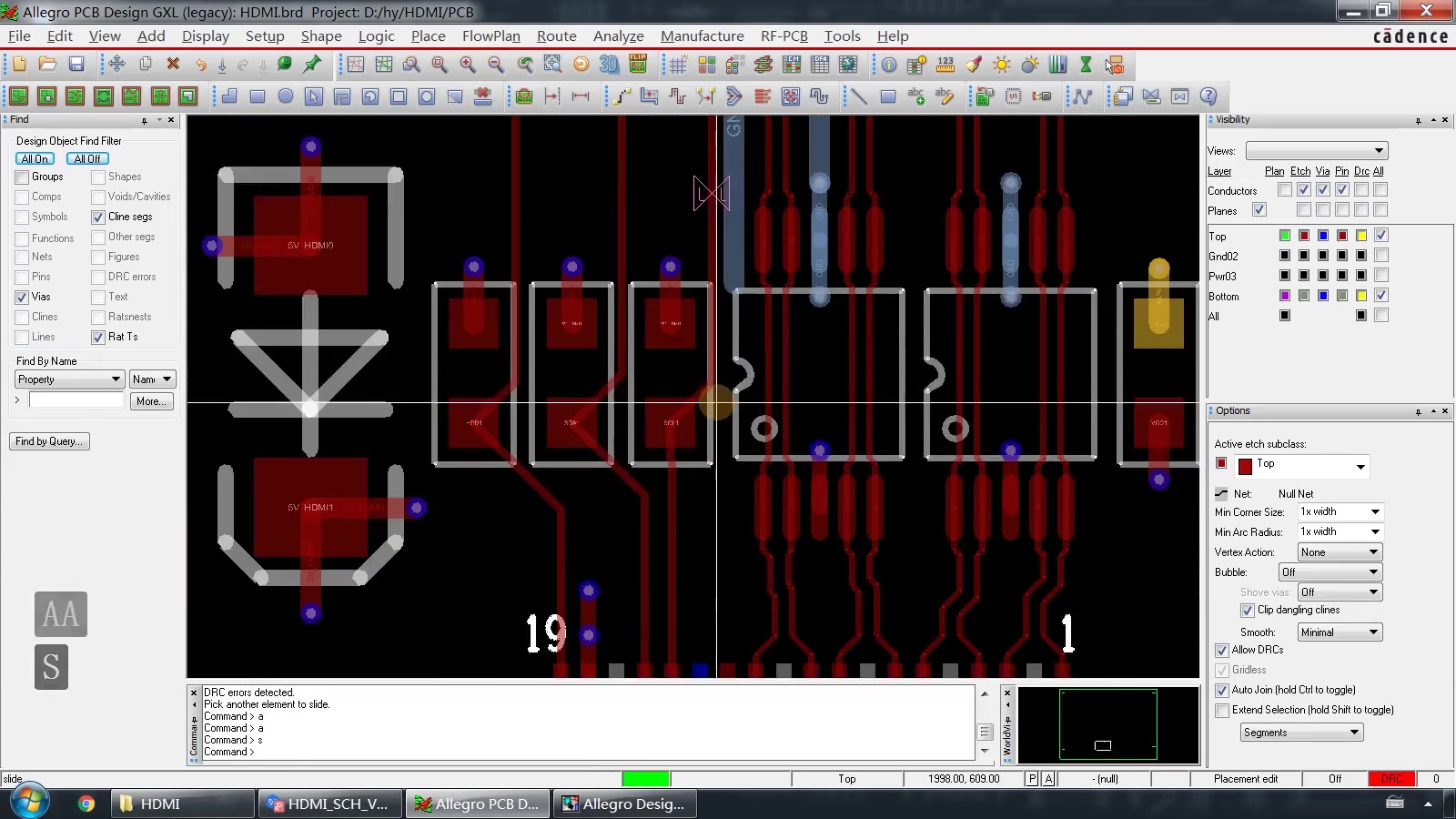Click the Add Text abc plus icon

click(915, 96)
